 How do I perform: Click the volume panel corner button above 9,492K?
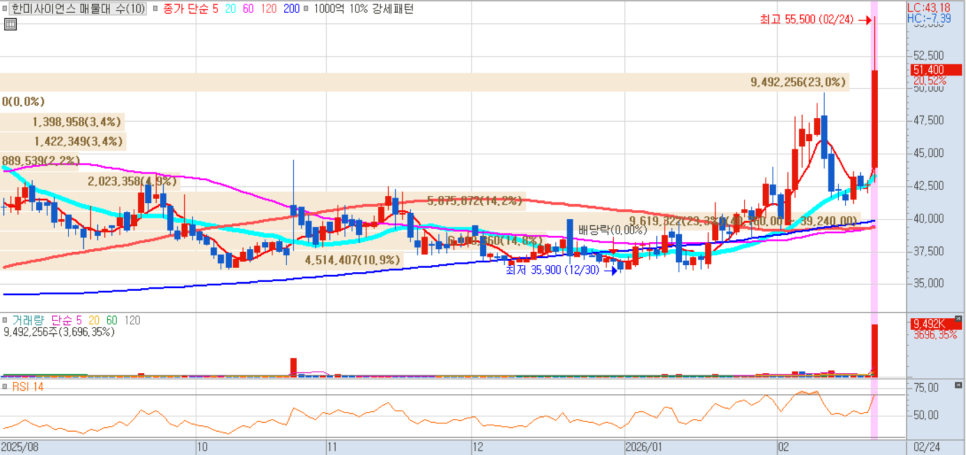[x=957, y=317]
